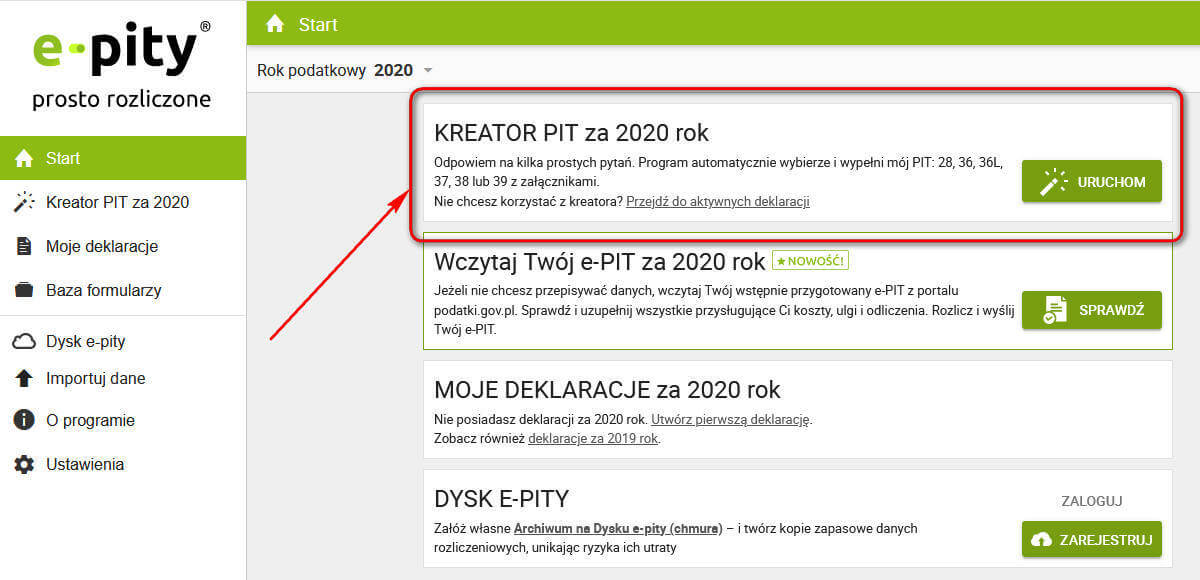The width and height of the screenshot is (1200, 580).
Task: Select Start in the left sidebar menu
Action: tap(60, 157)
